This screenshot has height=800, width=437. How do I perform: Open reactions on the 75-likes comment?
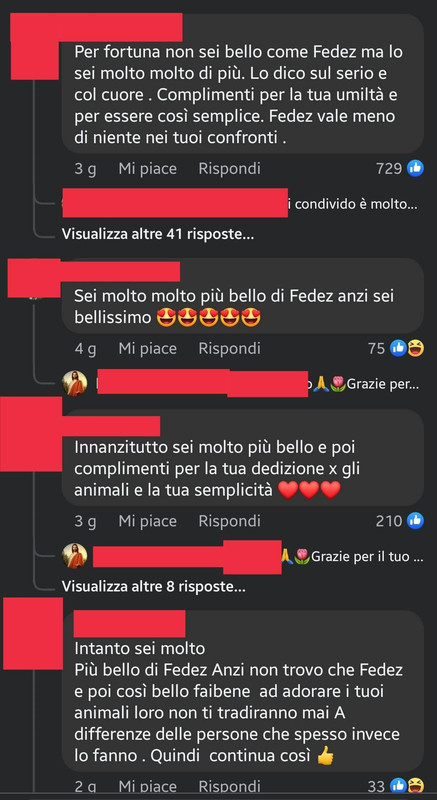406,348
